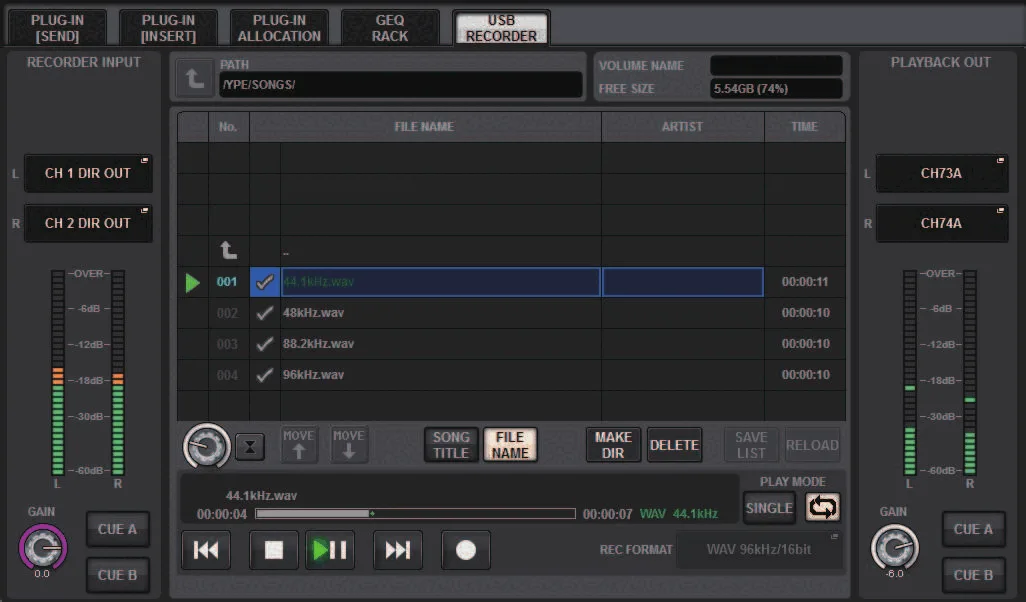1026x602 pixels.
Task: Switch list display to SONG TITLE
Action: tap(451, 445)
